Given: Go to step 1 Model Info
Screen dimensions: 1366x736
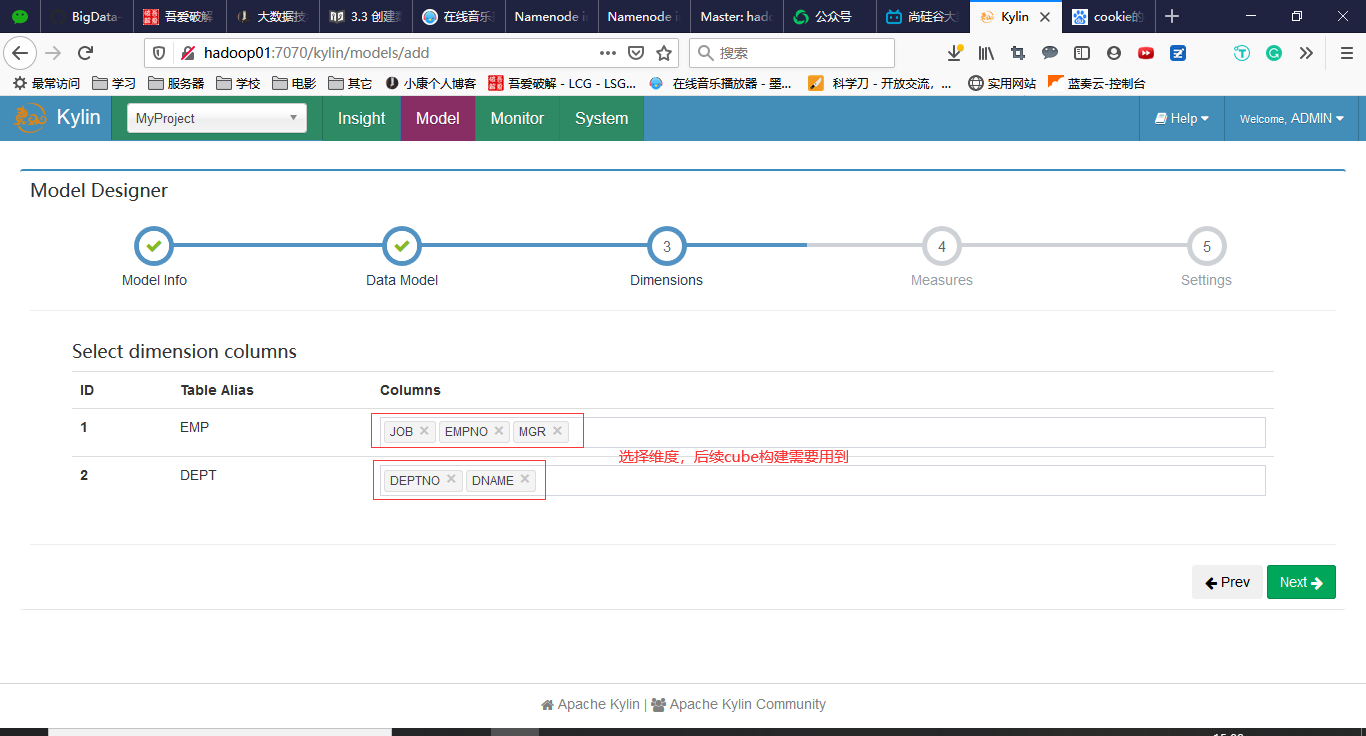Looking at the screenshot, I should [153, 246].
